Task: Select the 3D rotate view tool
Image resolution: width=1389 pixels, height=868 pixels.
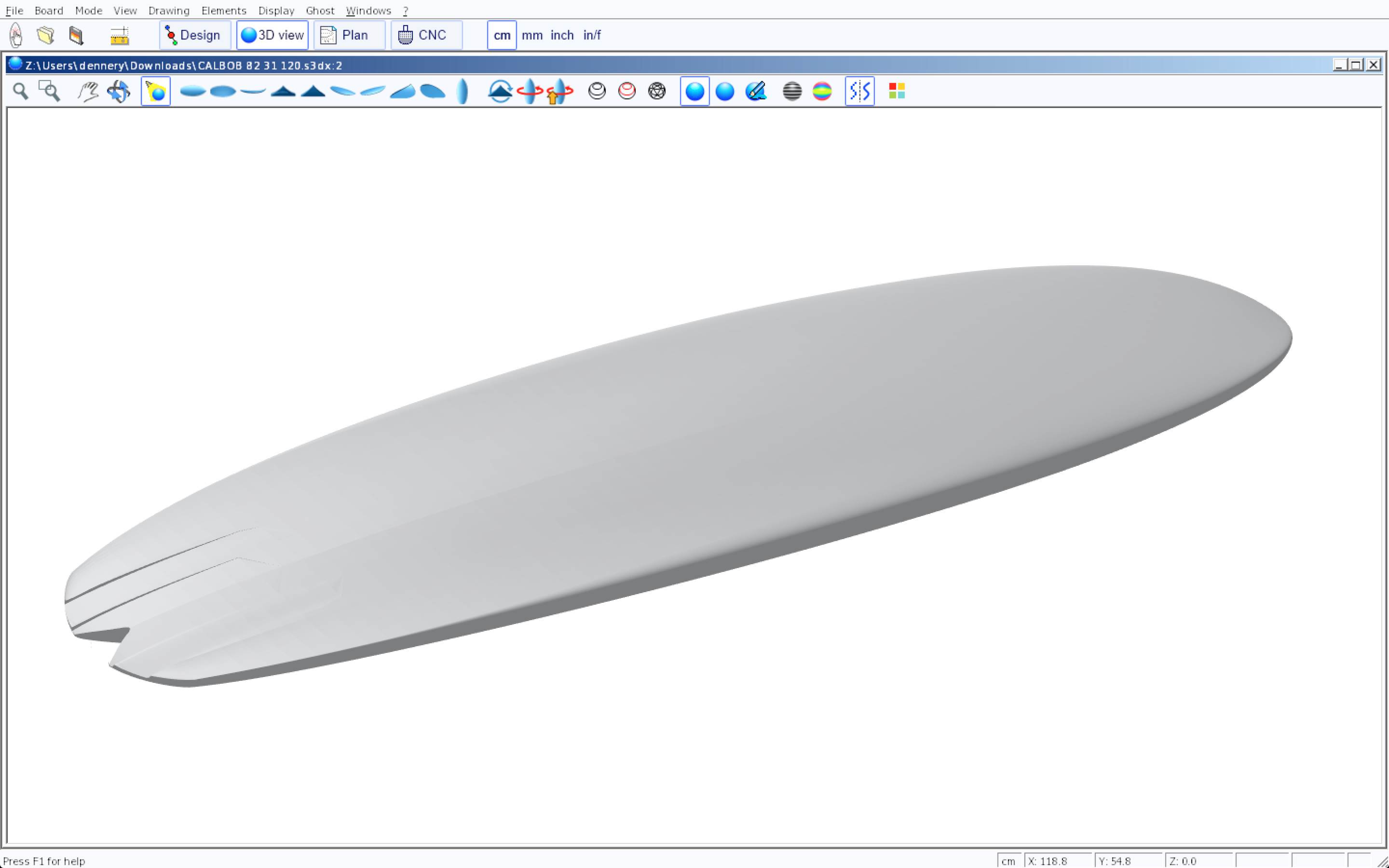Action: [x=119, y=91]
